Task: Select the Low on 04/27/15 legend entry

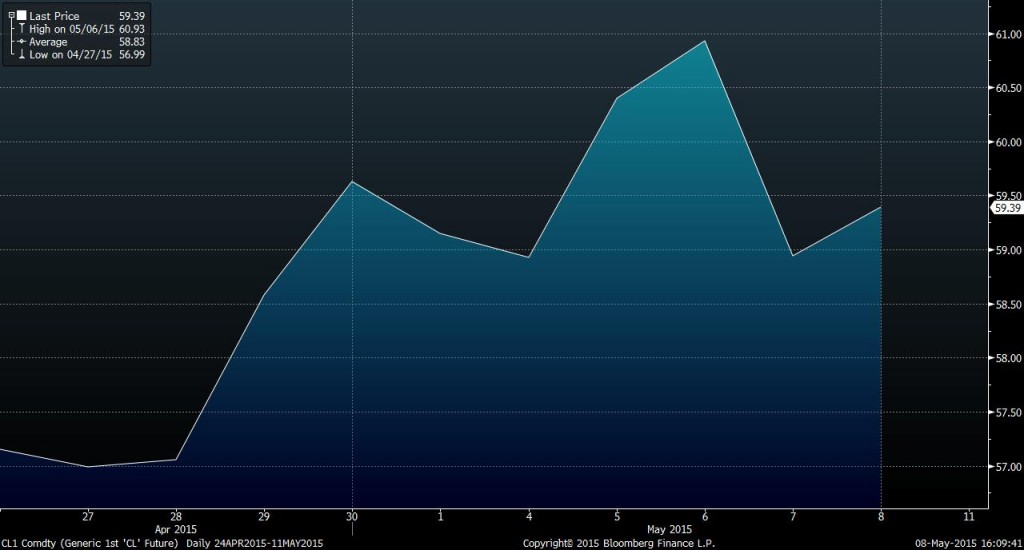Action: (x=71, y=55)
